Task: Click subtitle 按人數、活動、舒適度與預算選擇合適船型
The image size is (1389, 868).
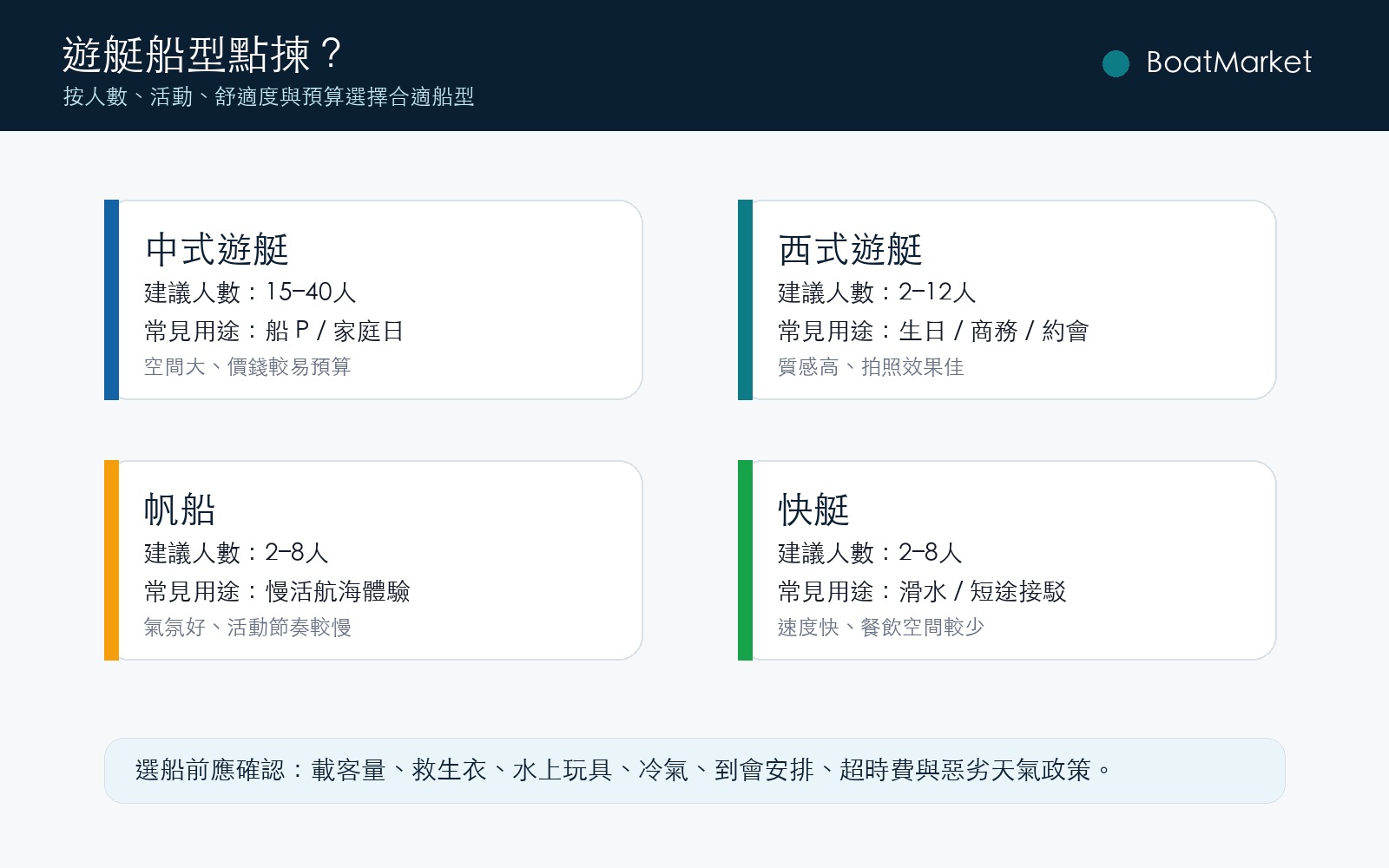Action: point(268,96)
